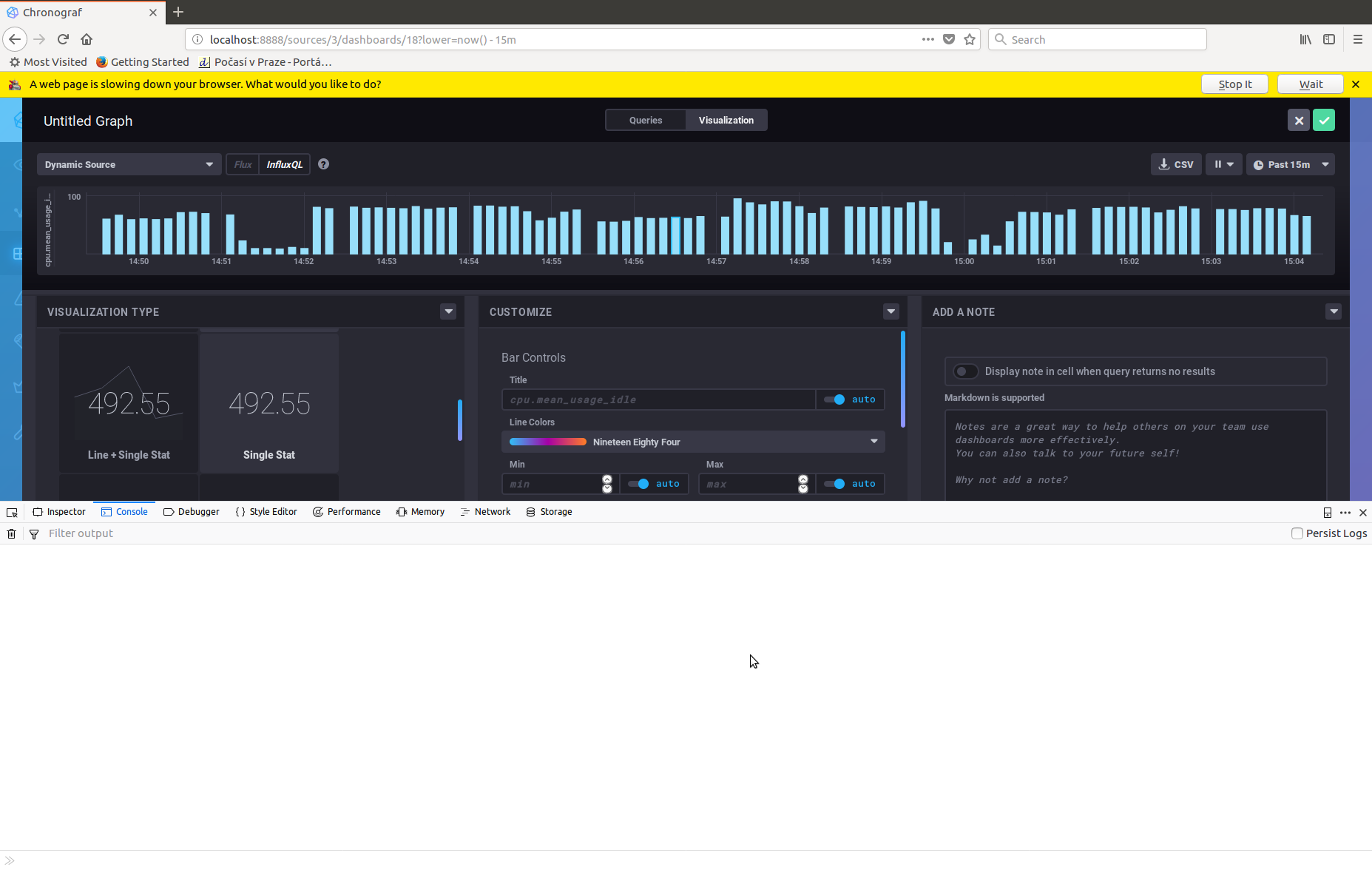The image size is (1372, 870).
Task: Enable Display note when query returns no results
Action: click(966, 371)
